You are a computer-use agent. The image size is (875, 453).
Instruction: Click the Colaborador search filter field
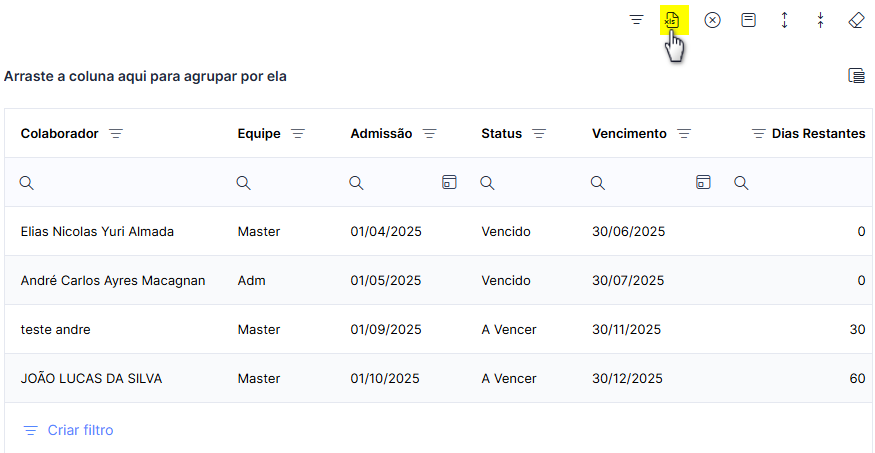118,182
